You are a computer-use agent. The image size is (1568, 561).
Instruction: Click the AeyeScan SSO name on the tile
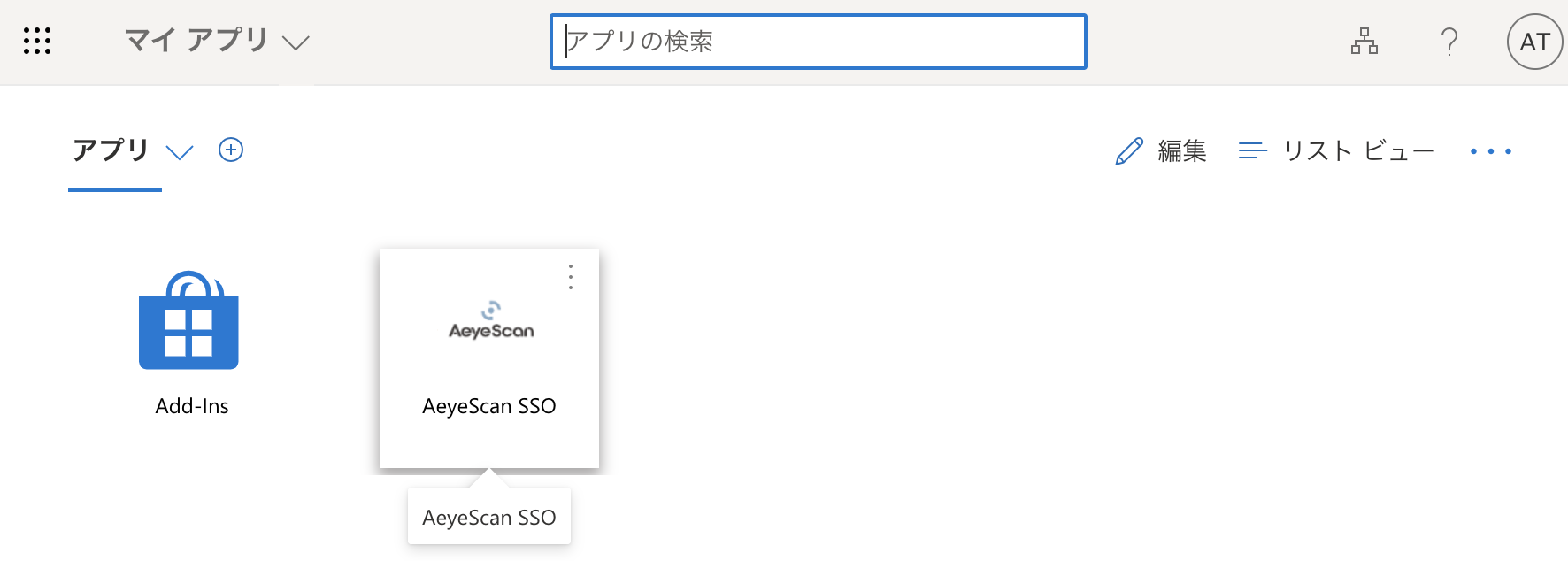(489, 406)
